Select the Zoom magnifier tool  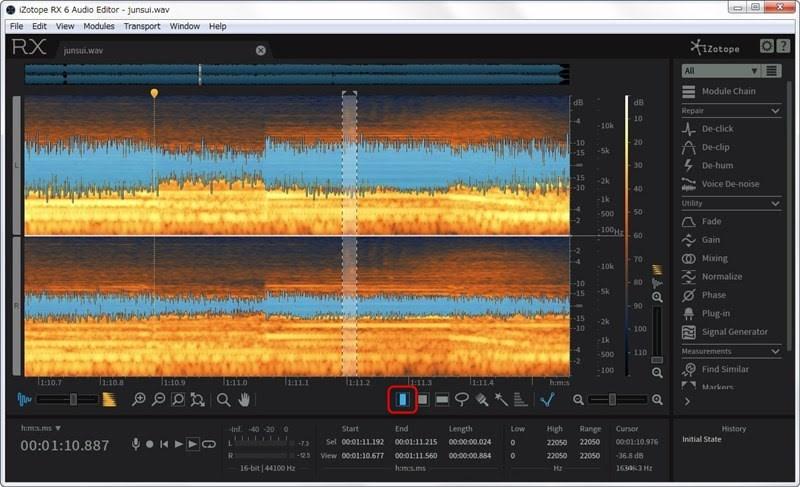click(x=223, y=400)
